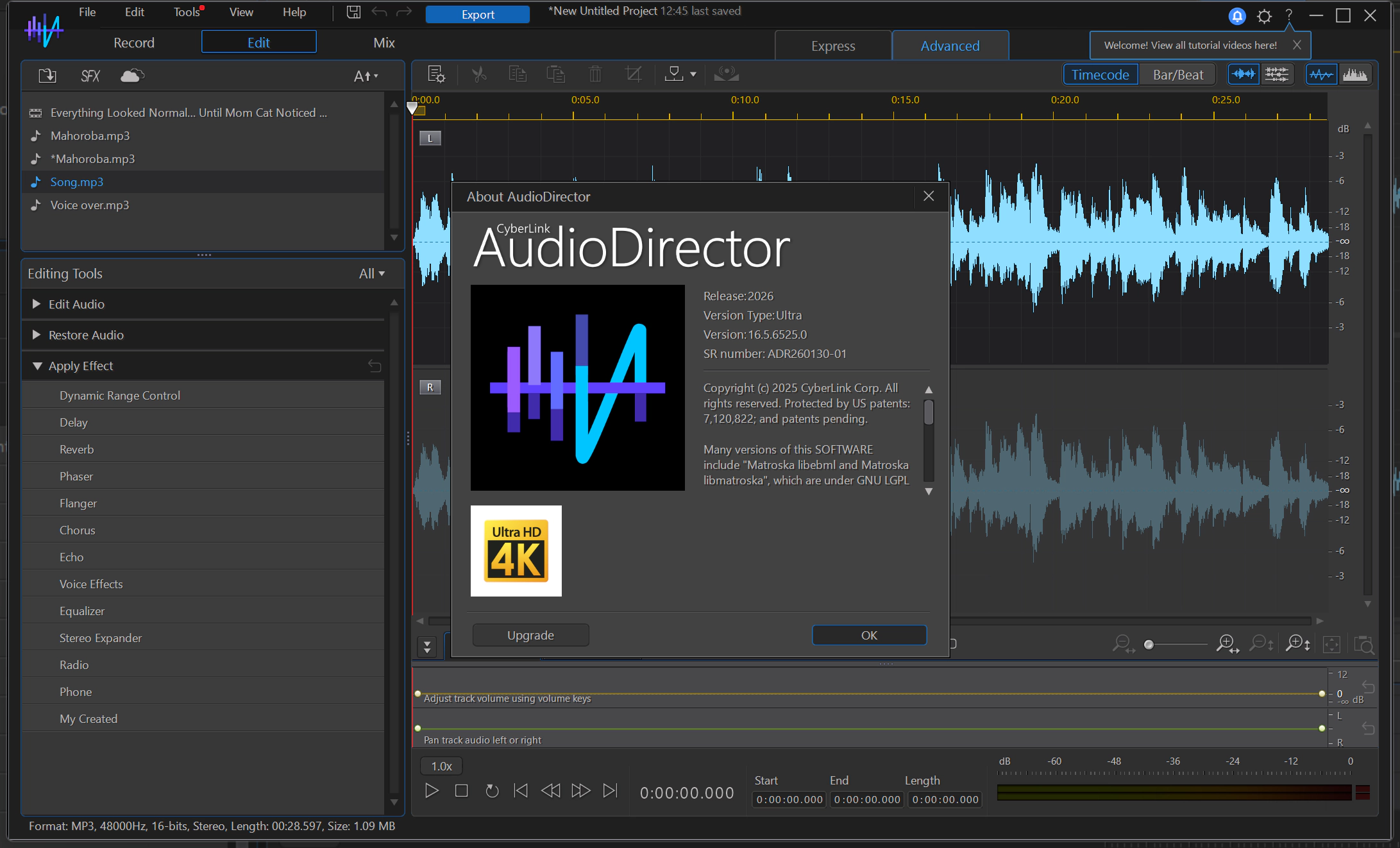Click the Welcome tutorial videos link
The height and width of the screenshot is (848, 1400).
coord(1190,45)
